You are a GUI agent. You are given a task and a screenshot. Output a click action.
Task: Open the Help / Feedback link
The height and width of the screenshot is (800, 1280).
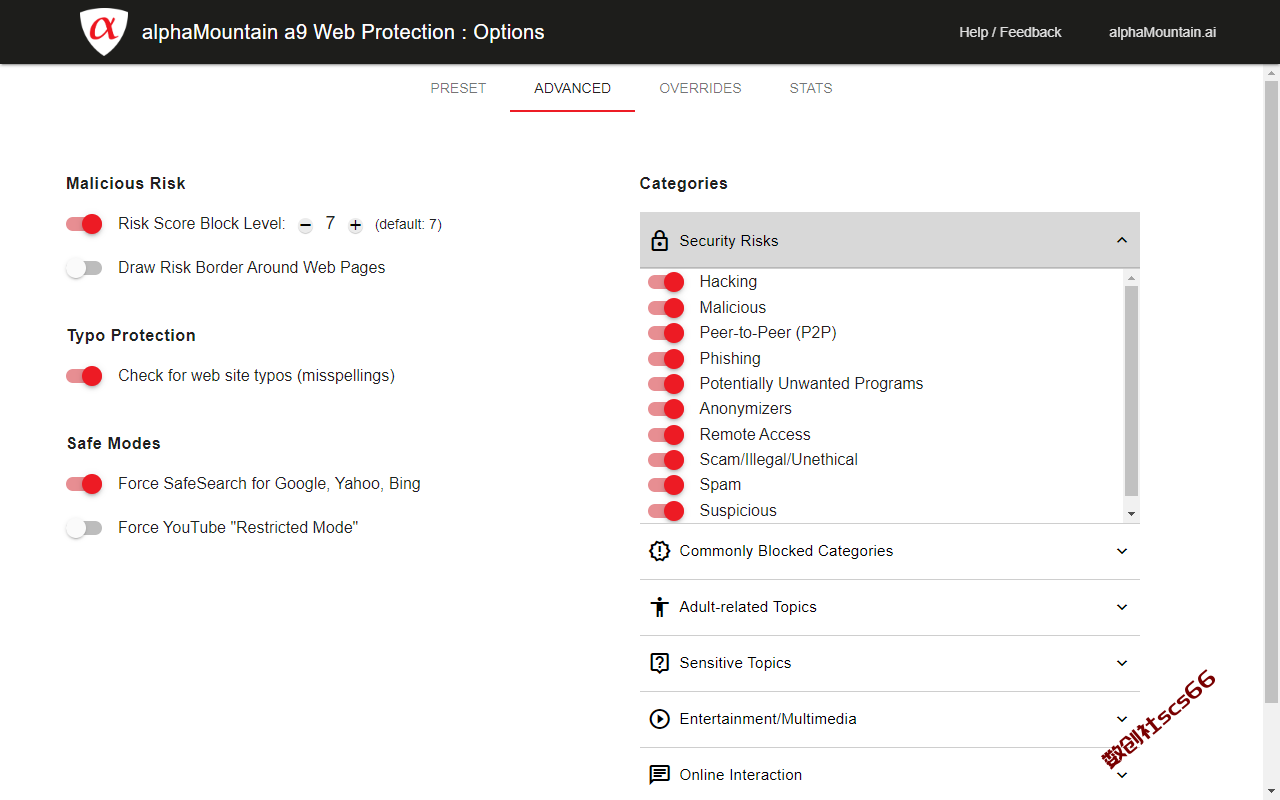[x=1010, y=32]
